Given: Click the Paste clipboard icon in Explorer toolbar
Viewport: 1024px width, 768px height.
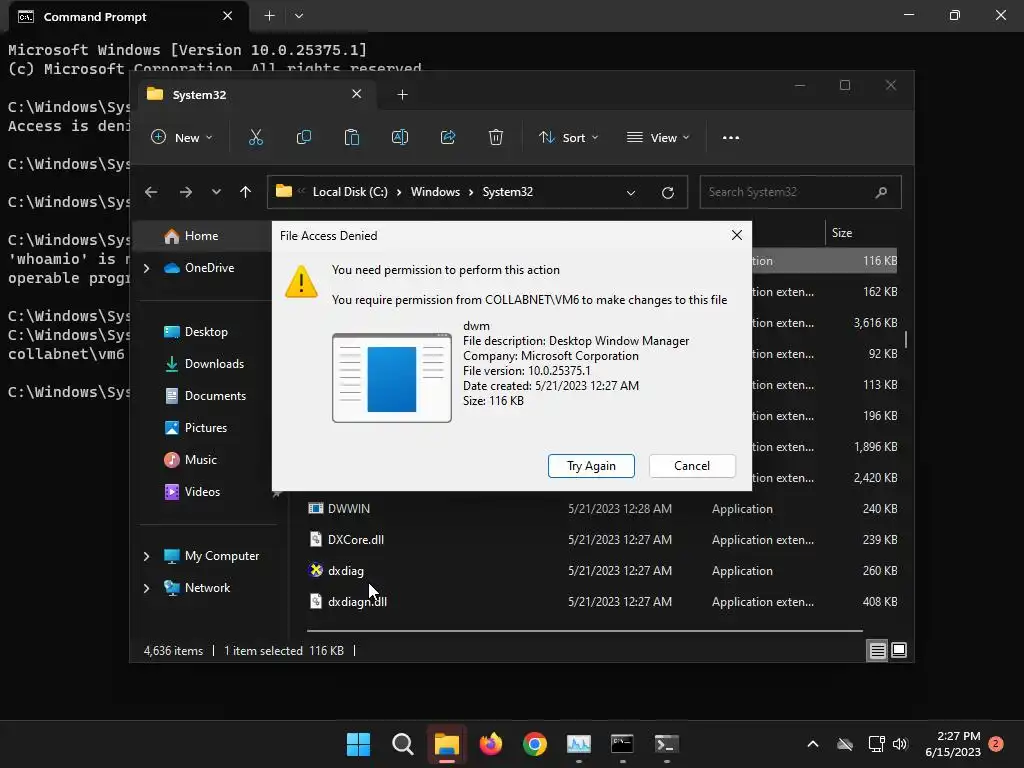Looking at the screenshot, I should tap(351, 138).
